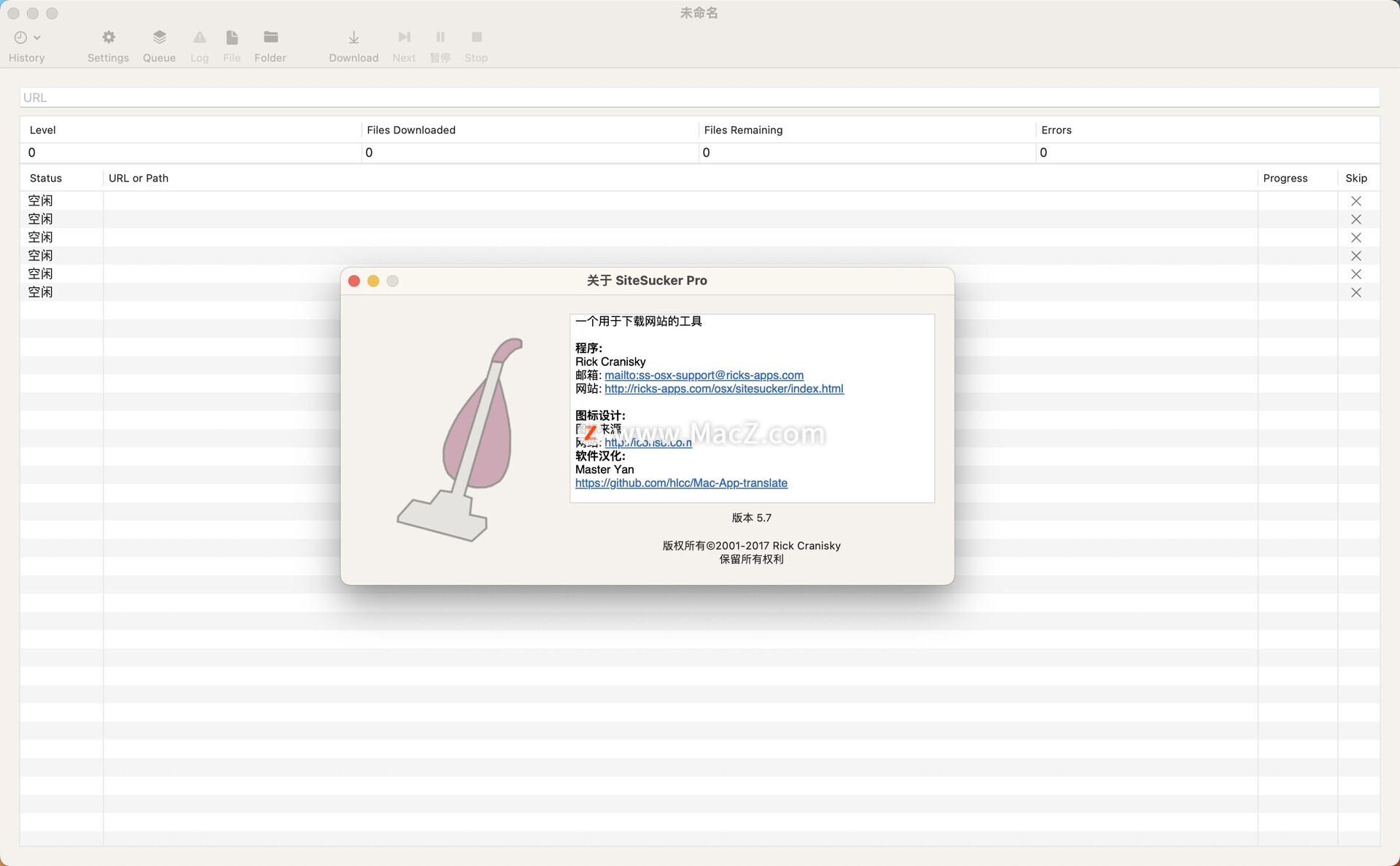The height and width of the screenshot is (866, 1400).
Task: Skip fourth idle row with X
Action: [1356, 256]
